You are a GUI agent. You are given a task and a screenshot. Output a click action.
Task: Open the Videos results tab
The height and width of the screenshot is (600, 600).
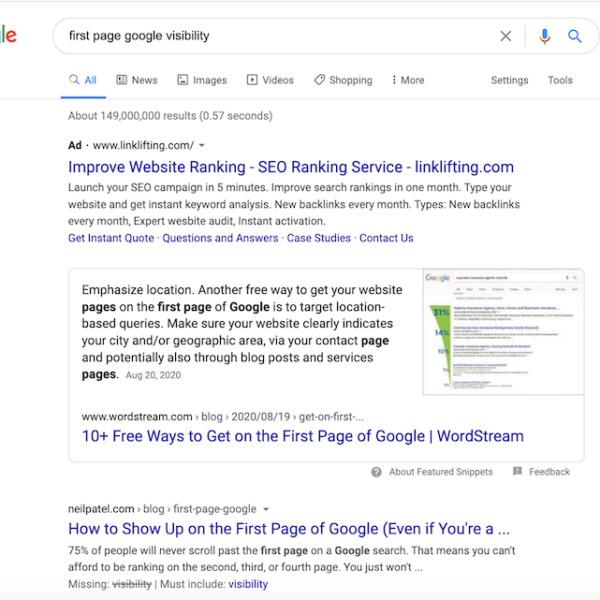coord(270,80)
